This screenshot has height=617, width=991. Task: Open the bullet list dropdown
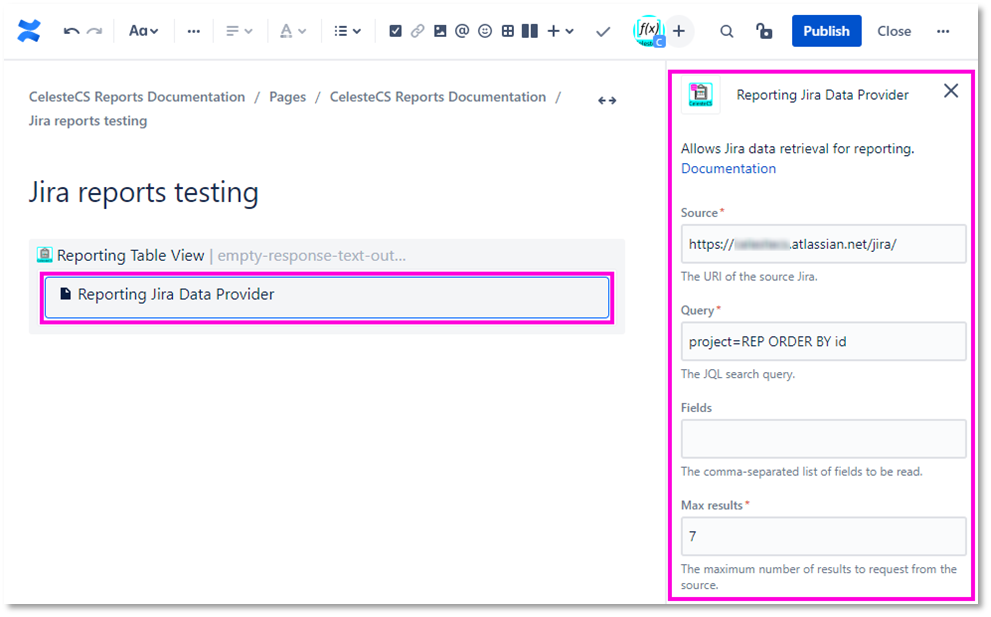pyautogui.click(x=347, y=31)
